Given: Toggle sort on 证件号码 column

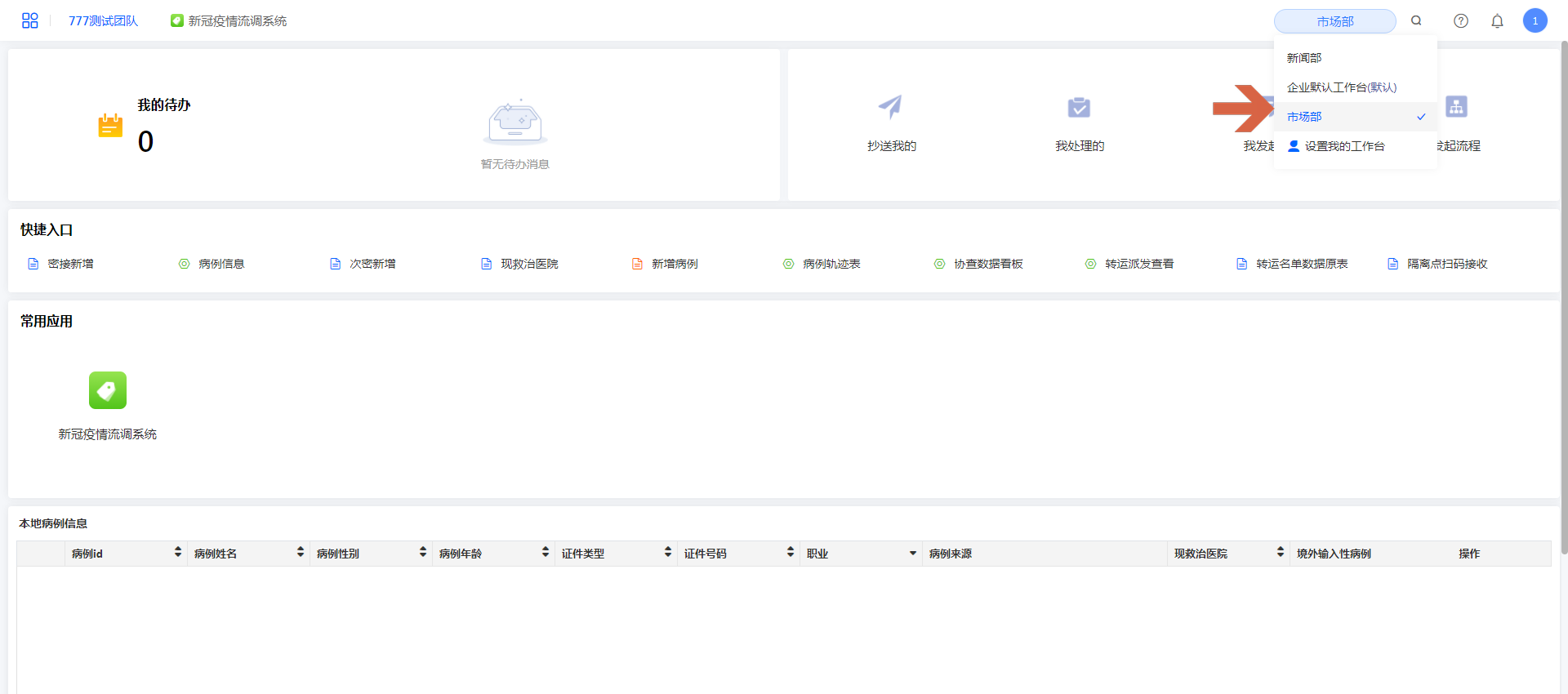Looking at the screenshot, I should [790, 553].
